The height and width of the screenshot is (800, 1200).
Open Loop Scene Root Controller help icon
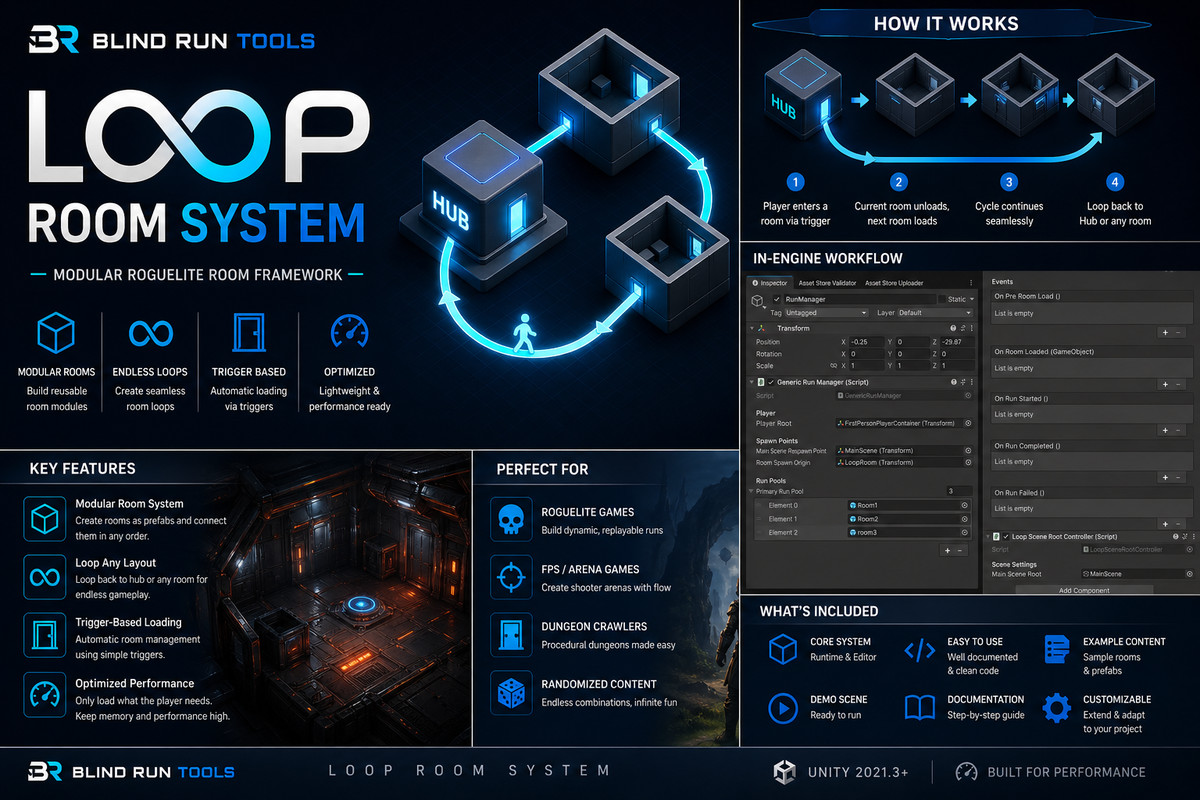1175,537
